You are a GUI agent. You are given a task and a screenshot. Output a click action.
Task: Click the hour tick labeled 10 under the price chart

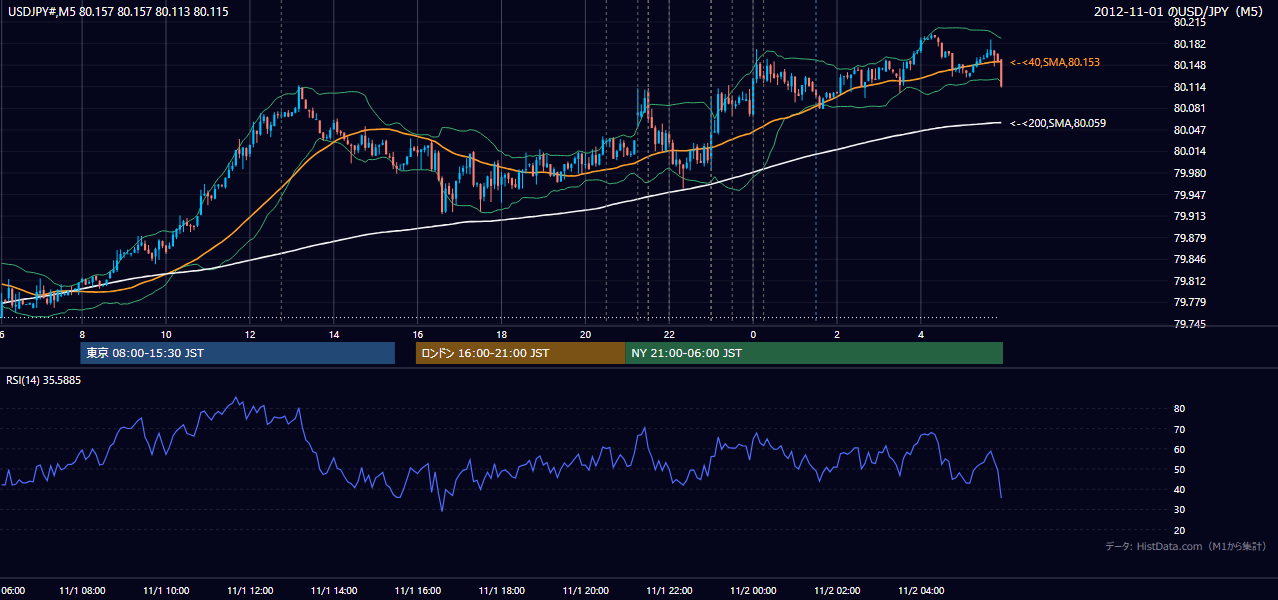point(166,334)
